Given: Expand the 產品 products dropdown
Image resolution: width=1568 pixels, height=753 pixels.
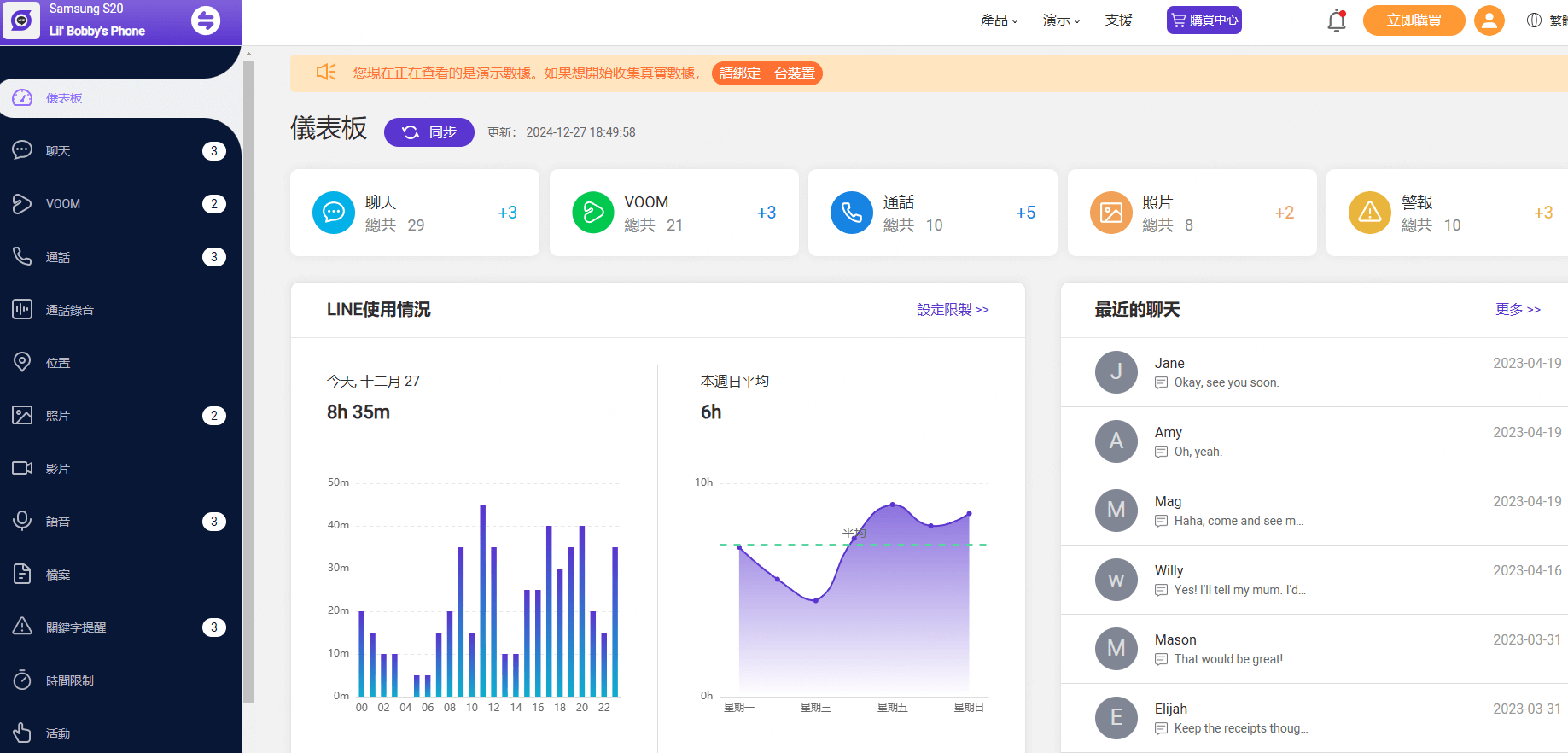Looking at the screenshot, I should coord(1000,20).
